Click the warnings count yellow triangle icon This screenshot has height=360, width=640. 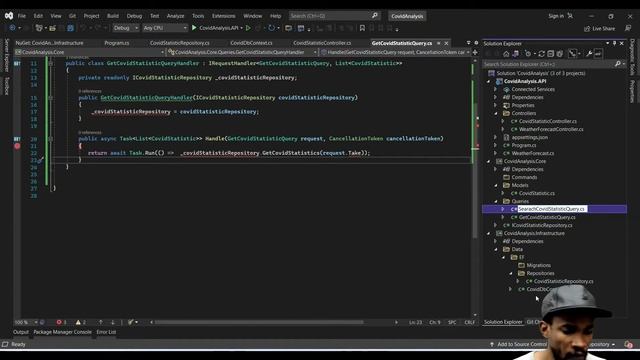tap(78, 322)
